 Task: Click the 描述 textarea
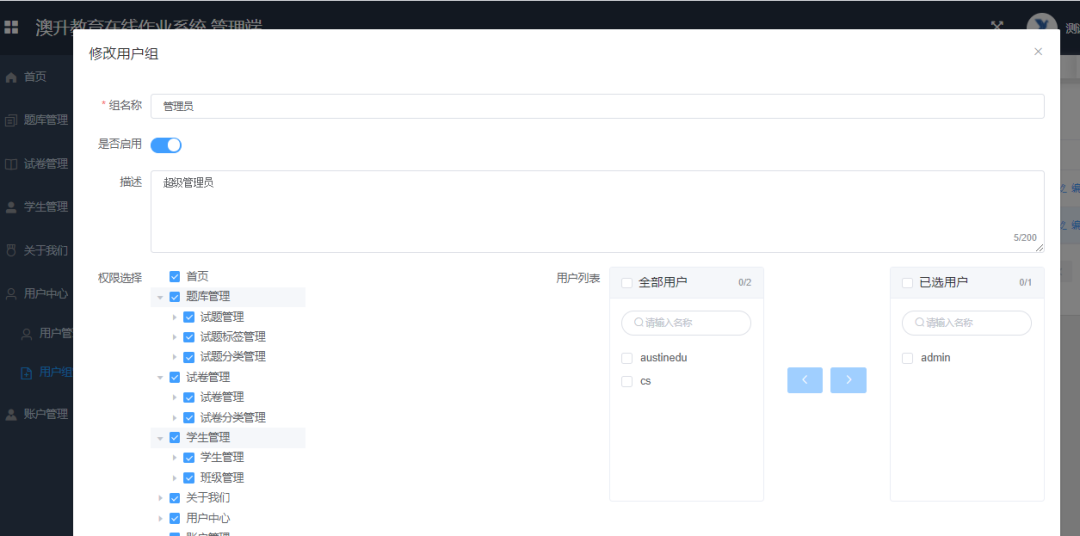(x=597, y=212)
